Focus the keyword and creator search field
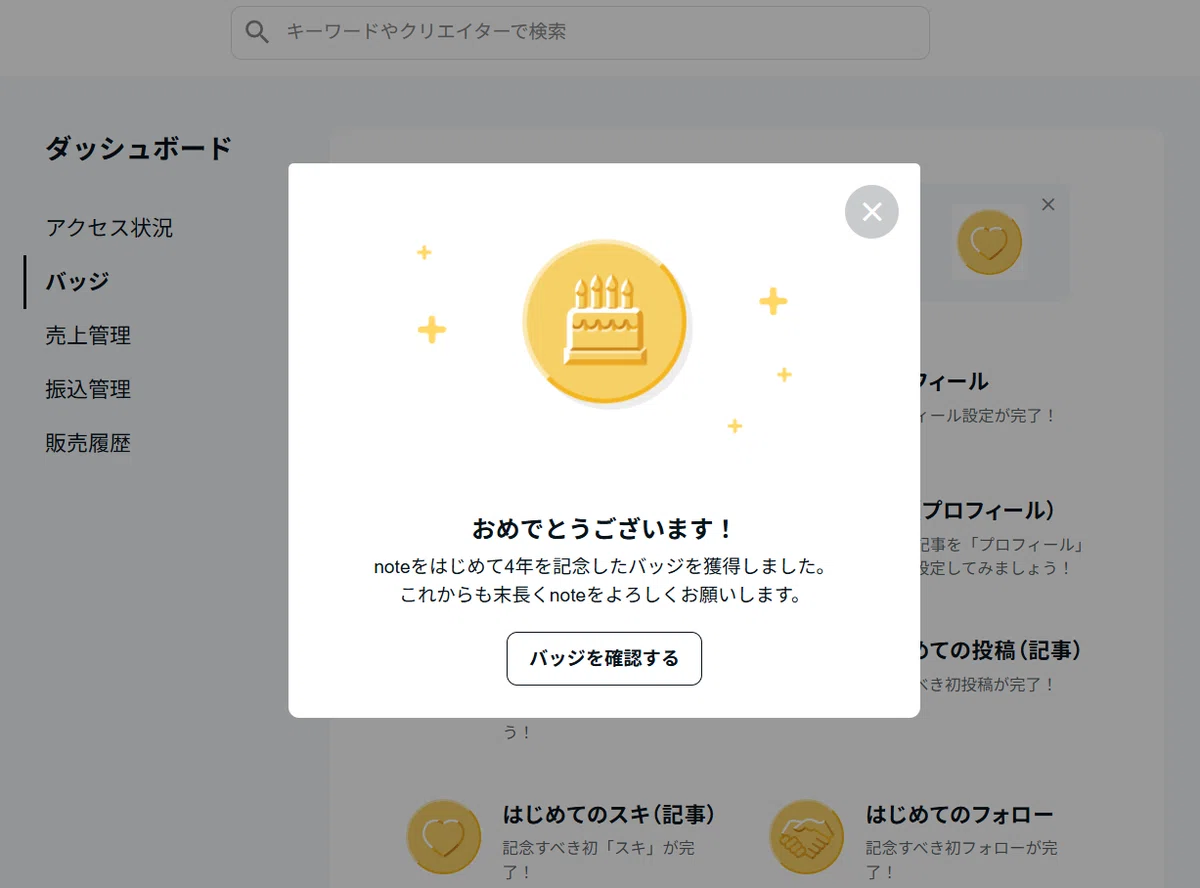This screenshot has height=888, width=1200. click(x=580, y=33)
